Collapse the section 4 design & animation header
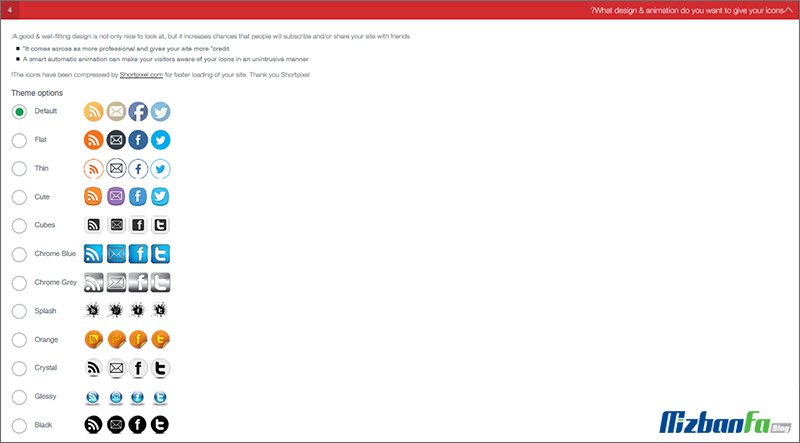 (400, 10)
